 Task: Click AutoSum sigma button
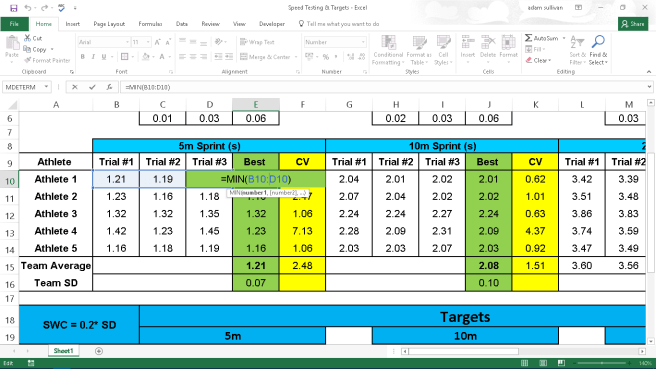541,38
